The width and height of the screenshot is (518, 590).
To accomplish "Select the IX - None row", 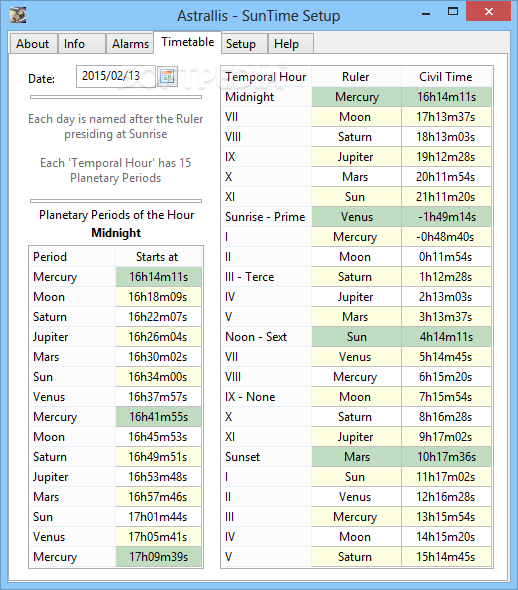I will (x=356, y=397).
